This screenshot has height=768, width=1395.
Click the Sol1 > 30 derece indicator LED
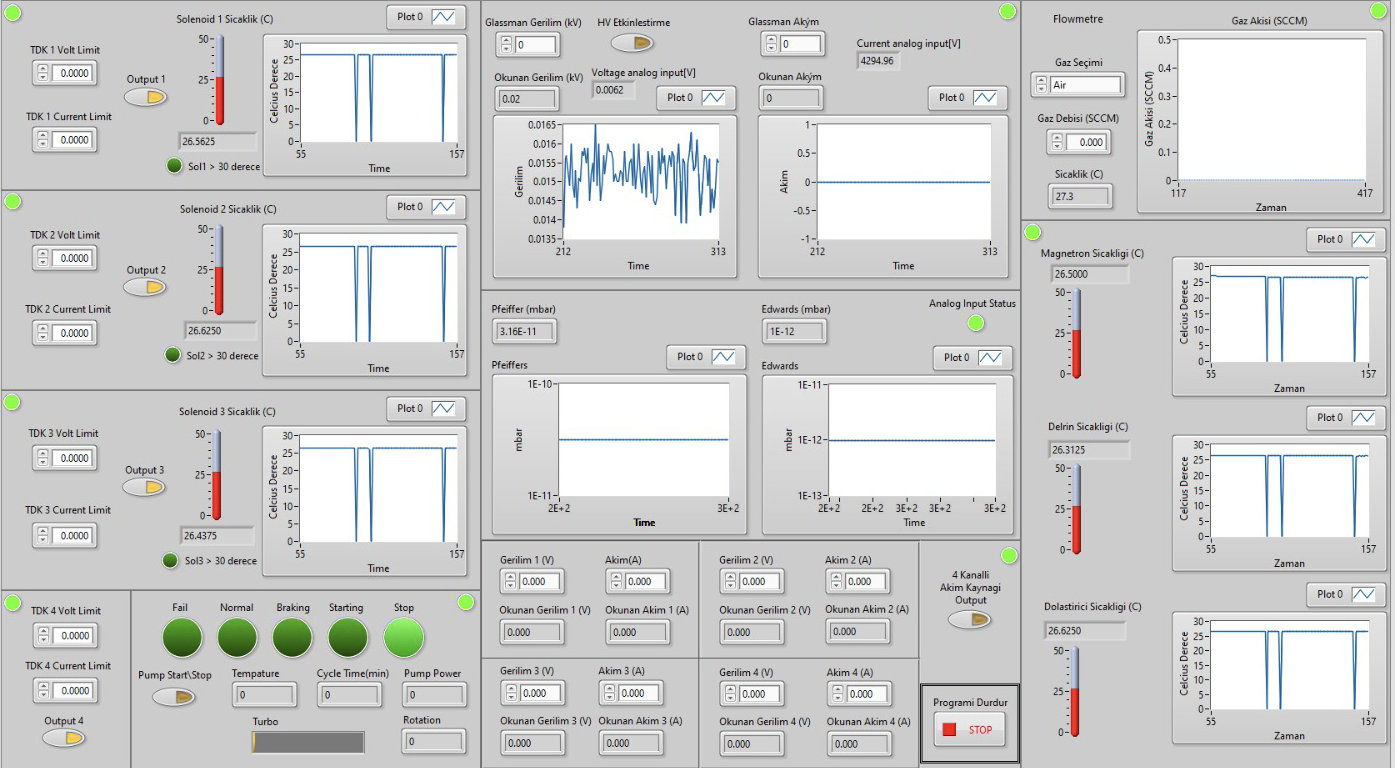(174, 166)
